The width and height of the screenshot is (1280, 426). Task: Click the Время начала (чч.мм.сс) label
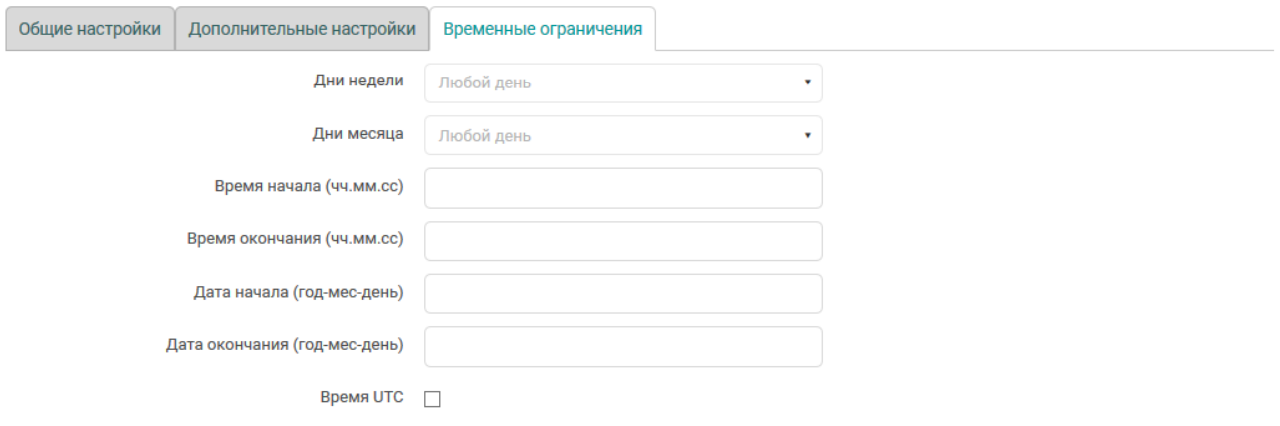point(309,187)
